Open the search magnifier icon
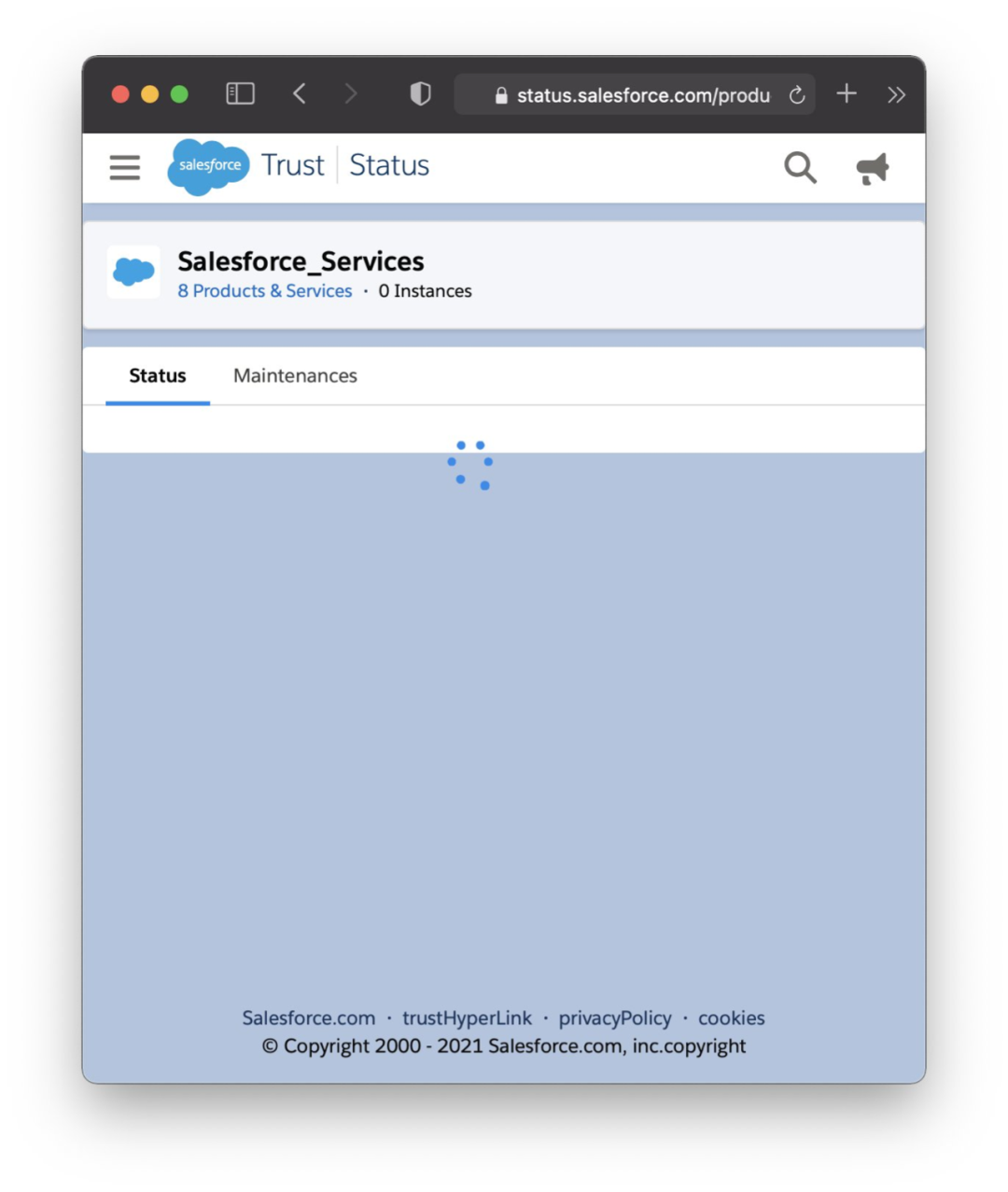This screenshot has width=1008, height=1192. [x=800, y=167]
